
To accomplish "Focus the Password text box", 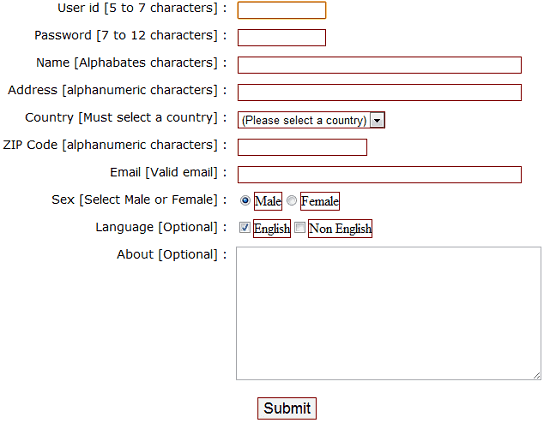I will point(282,38).
